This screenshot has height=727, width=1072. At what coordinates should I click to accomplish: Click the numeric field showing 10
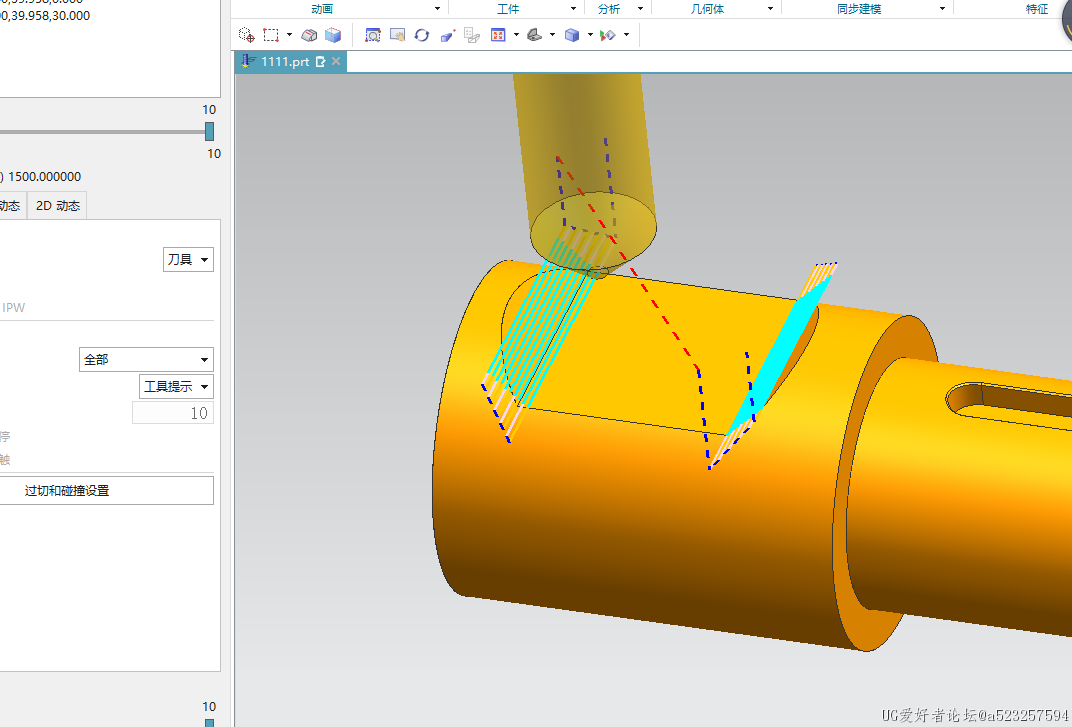[173, 413]
